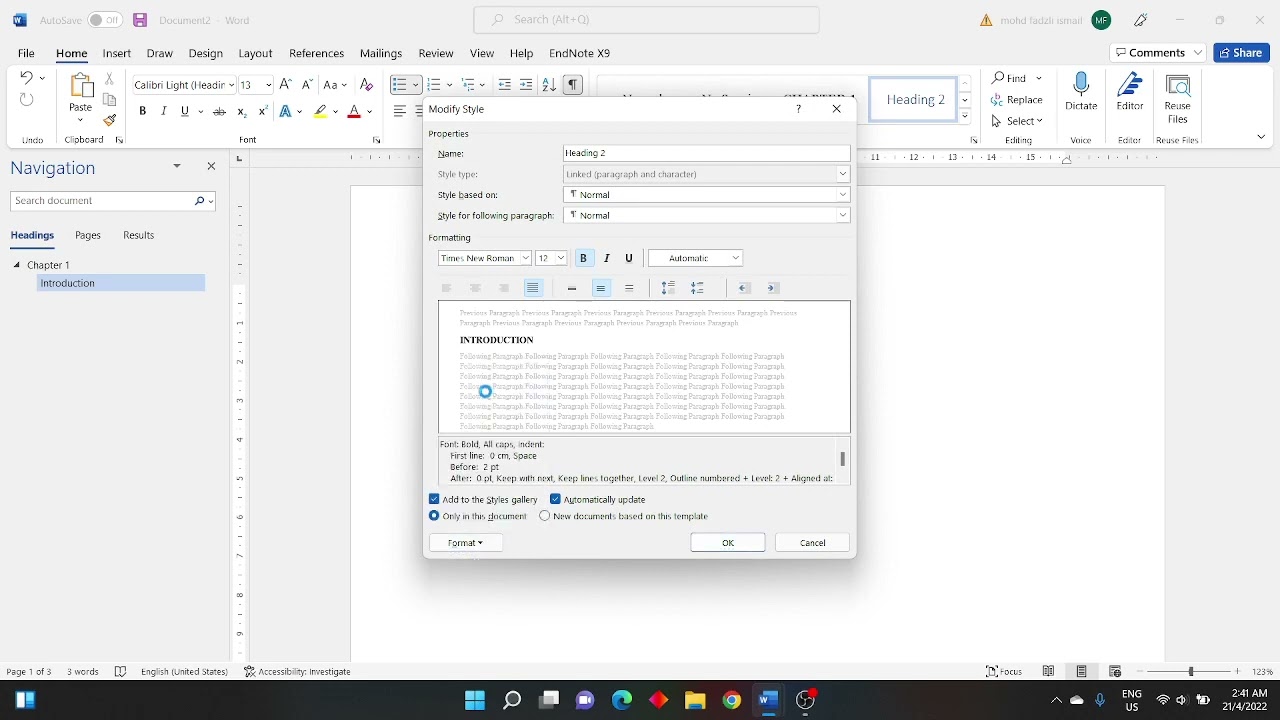
Task: Open the Comments button
Action: tap(1159, 53)
